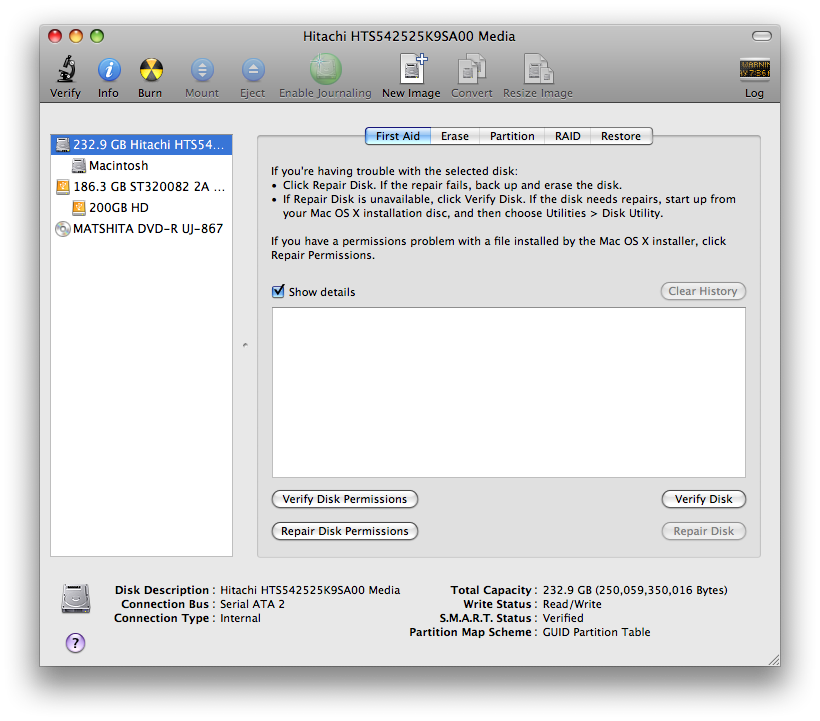Click the window resize grip corner
This screenshot has height=721, width=820.
[x=774, y=660]
